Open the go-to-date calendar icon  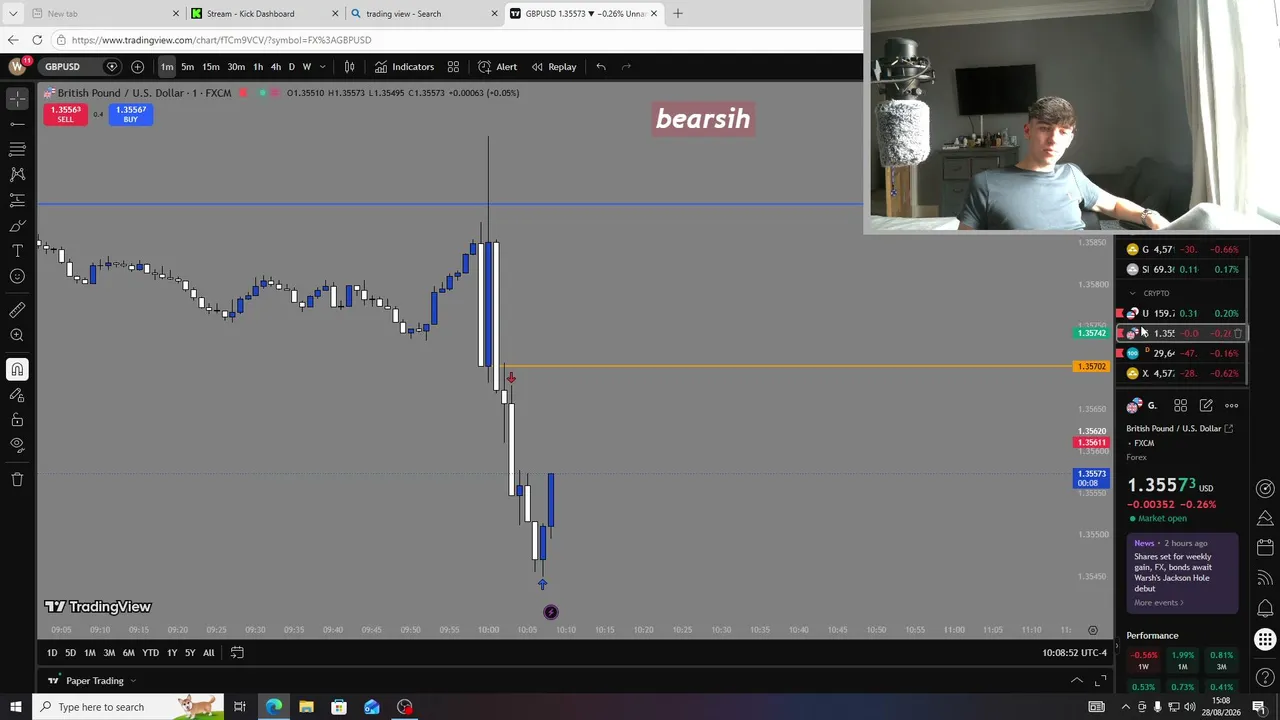[237, 653]
